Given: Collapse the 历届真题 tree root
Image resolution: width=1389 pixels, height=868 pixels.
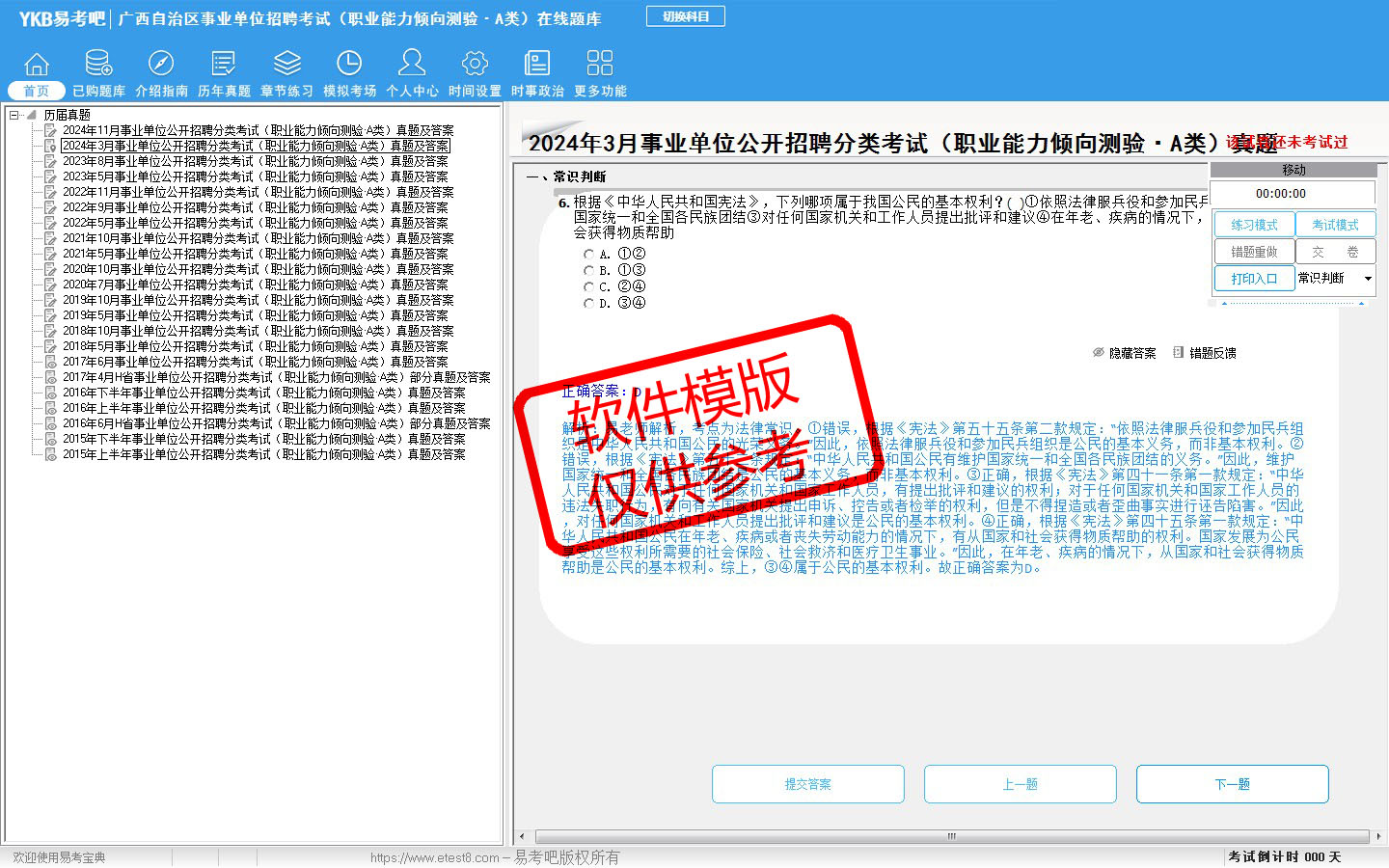Looking at the screenshot, I should pyautogui.click(x=14, y=115).
